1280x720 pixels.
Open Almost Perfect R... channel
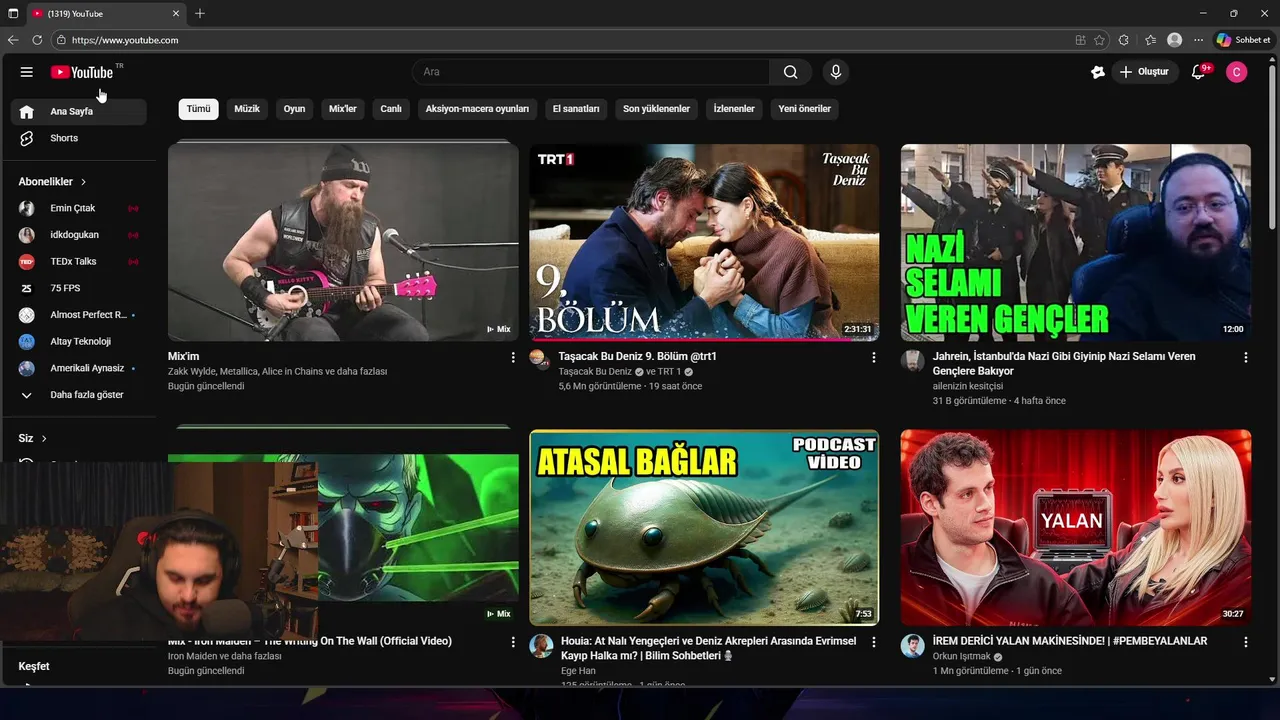tap(79, 315)
